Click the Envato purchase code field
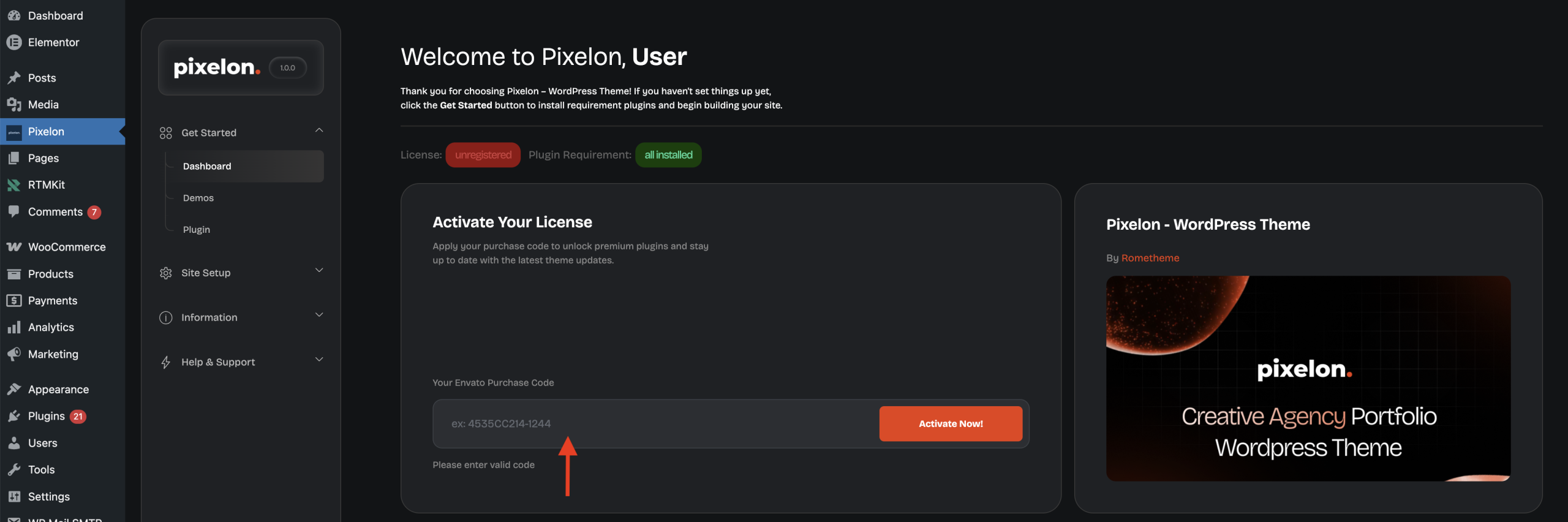 pos(655,424)
